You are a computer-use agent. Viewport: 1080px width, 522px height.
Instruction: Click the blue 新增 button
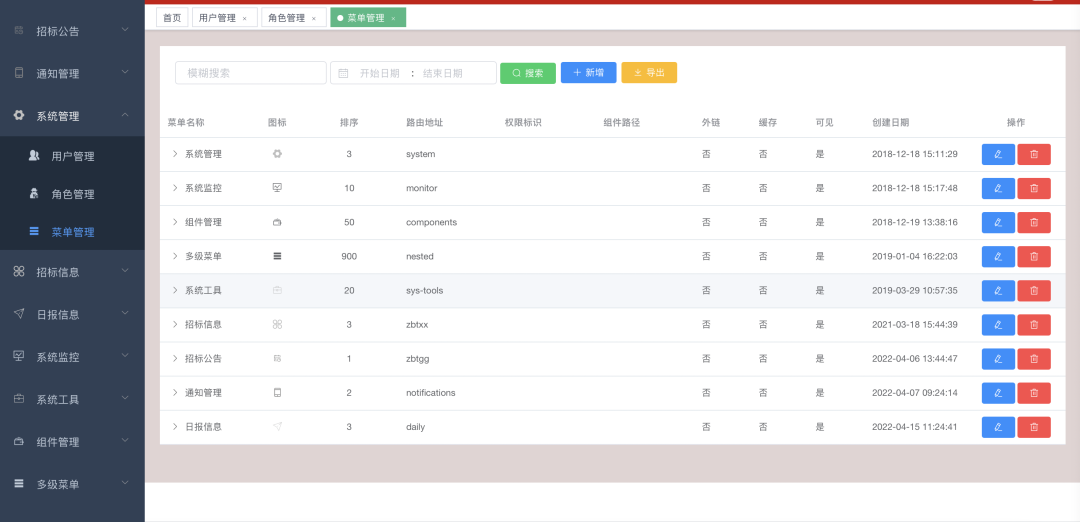click(x=588, y=73)
